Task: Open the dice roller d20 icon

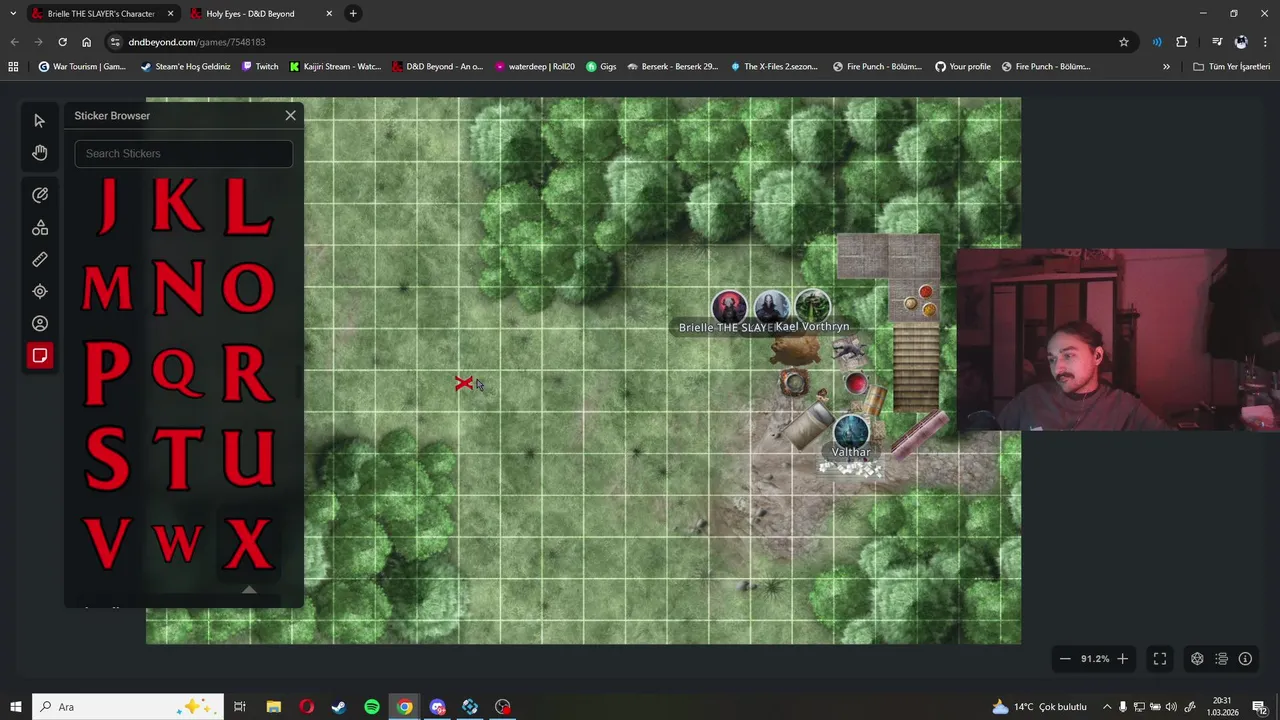Action: click(1197, 659)
